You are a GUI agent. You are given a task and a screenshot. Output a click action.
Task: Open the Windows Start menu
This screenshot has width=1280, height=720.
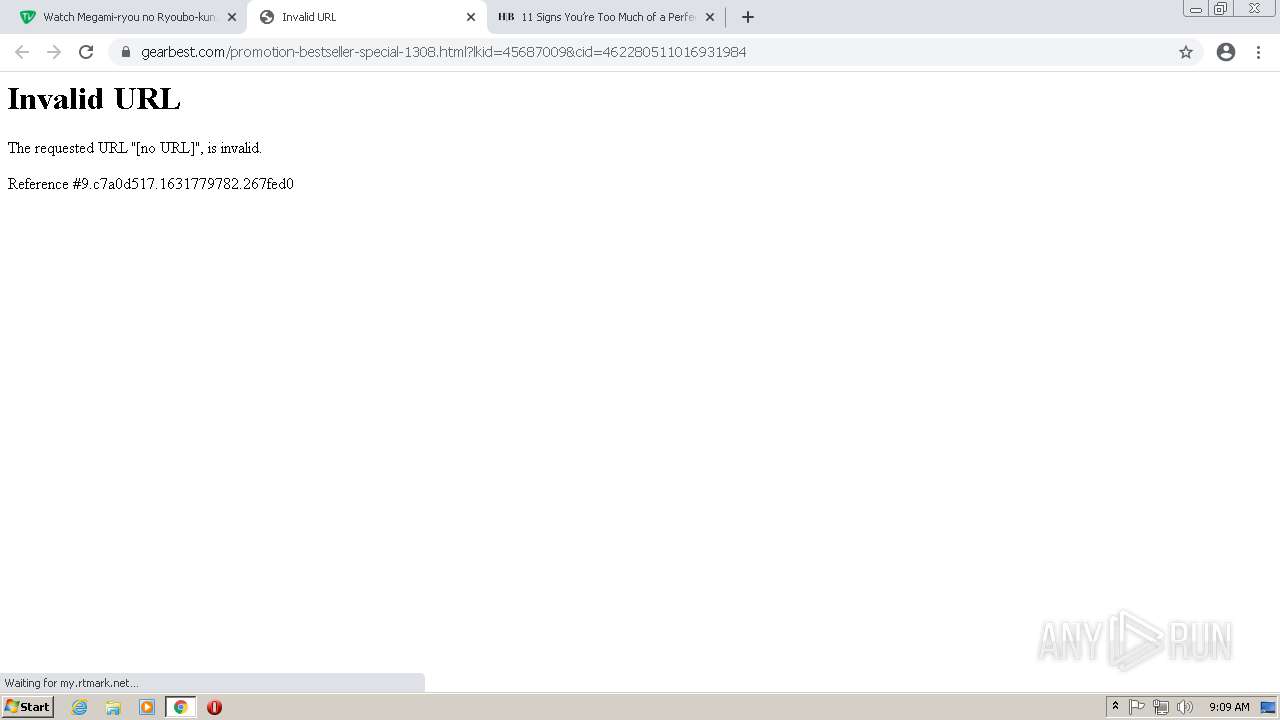(x=28, y=707)
